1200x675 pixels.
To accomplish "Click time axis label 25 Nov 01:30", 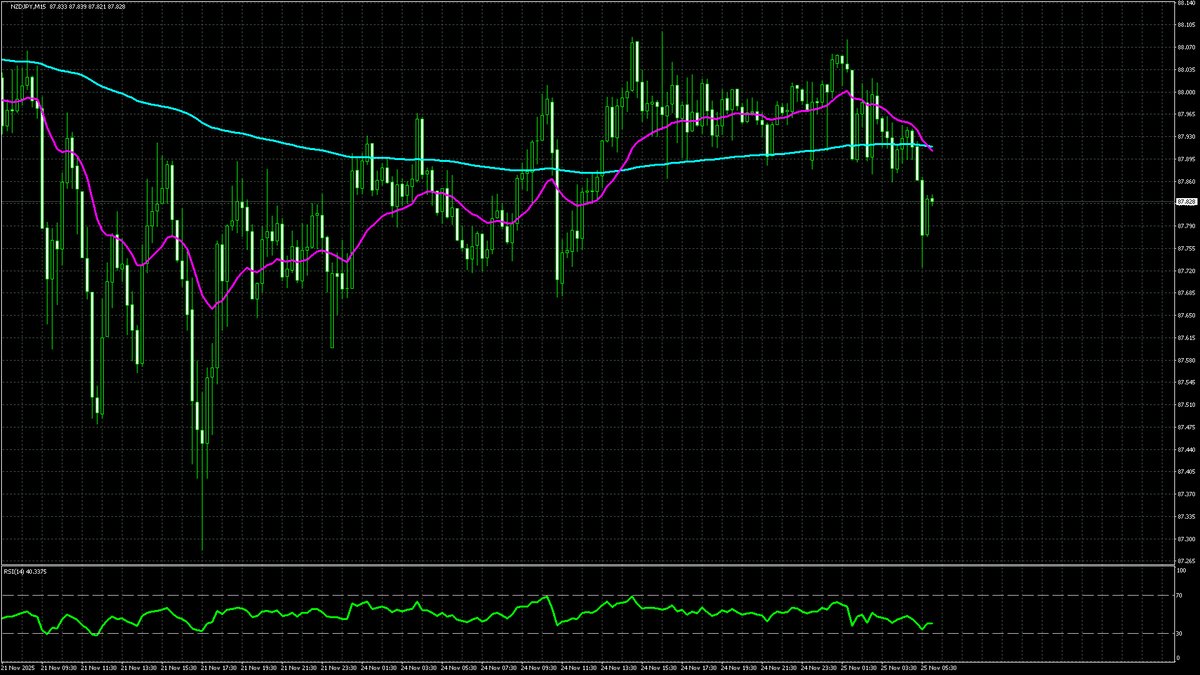I will pyautogui.click(x=861, y=668).
